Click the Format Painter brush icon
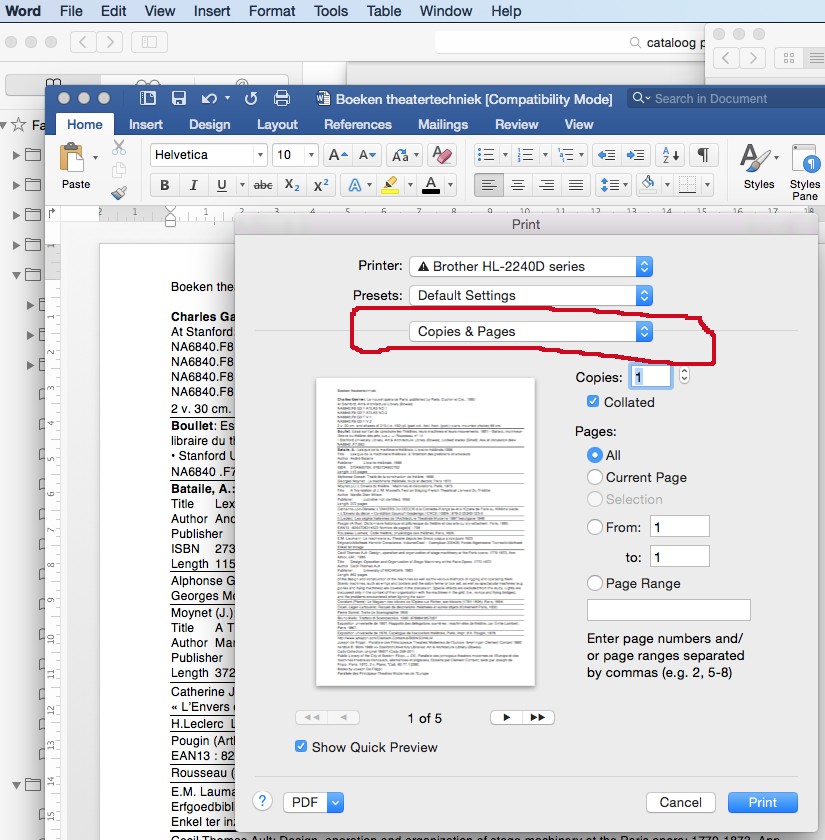 point(119,193)
